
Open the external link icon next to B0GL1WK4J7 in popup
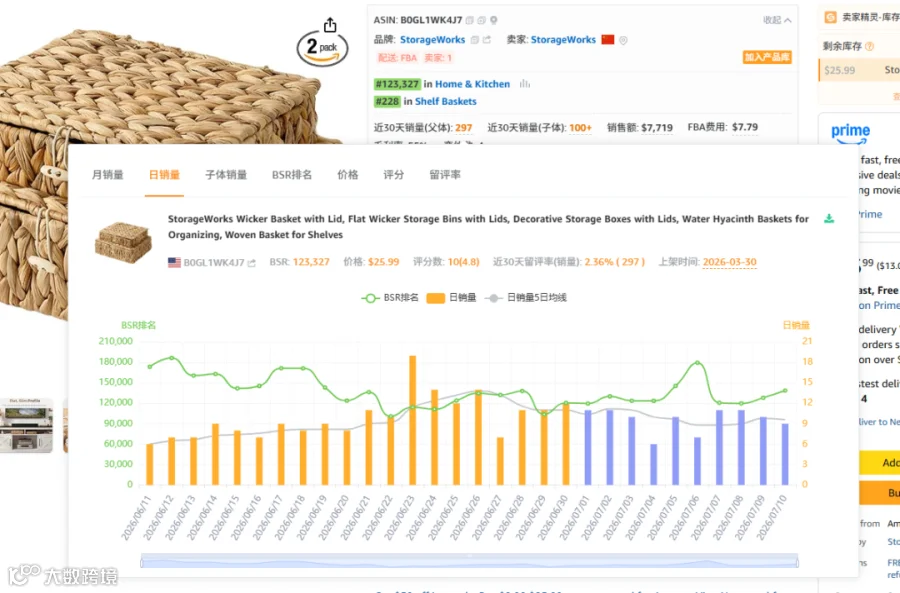[251, 263]
